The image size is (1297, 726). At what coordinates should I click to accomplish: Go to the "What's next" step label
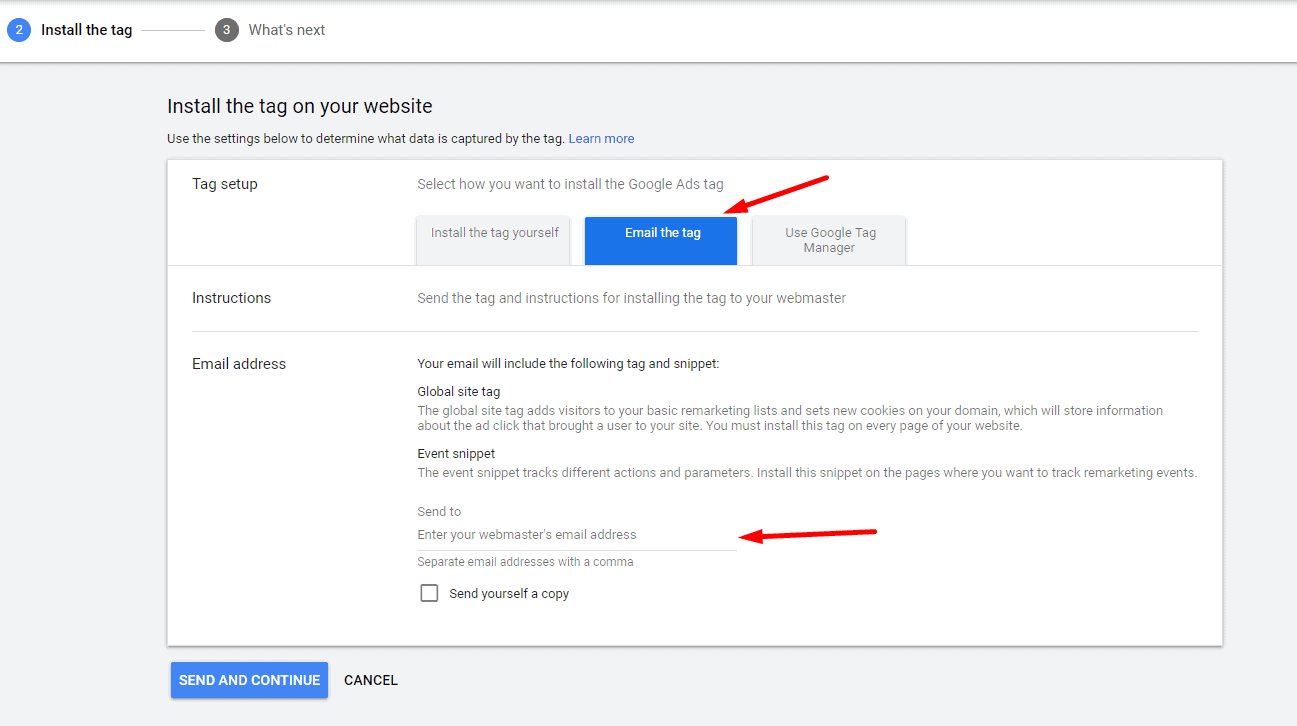click(287, 30)
